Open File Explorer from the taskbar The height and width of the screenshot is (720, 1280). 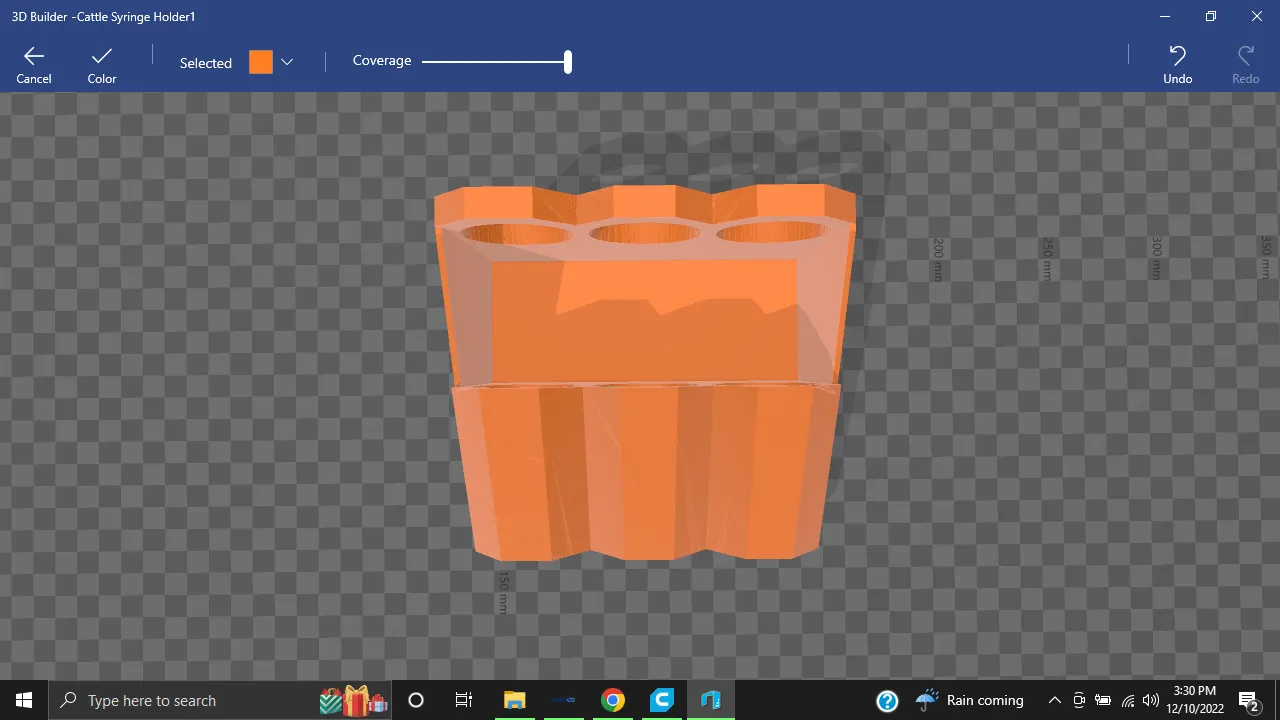click(x=514, y=700)
